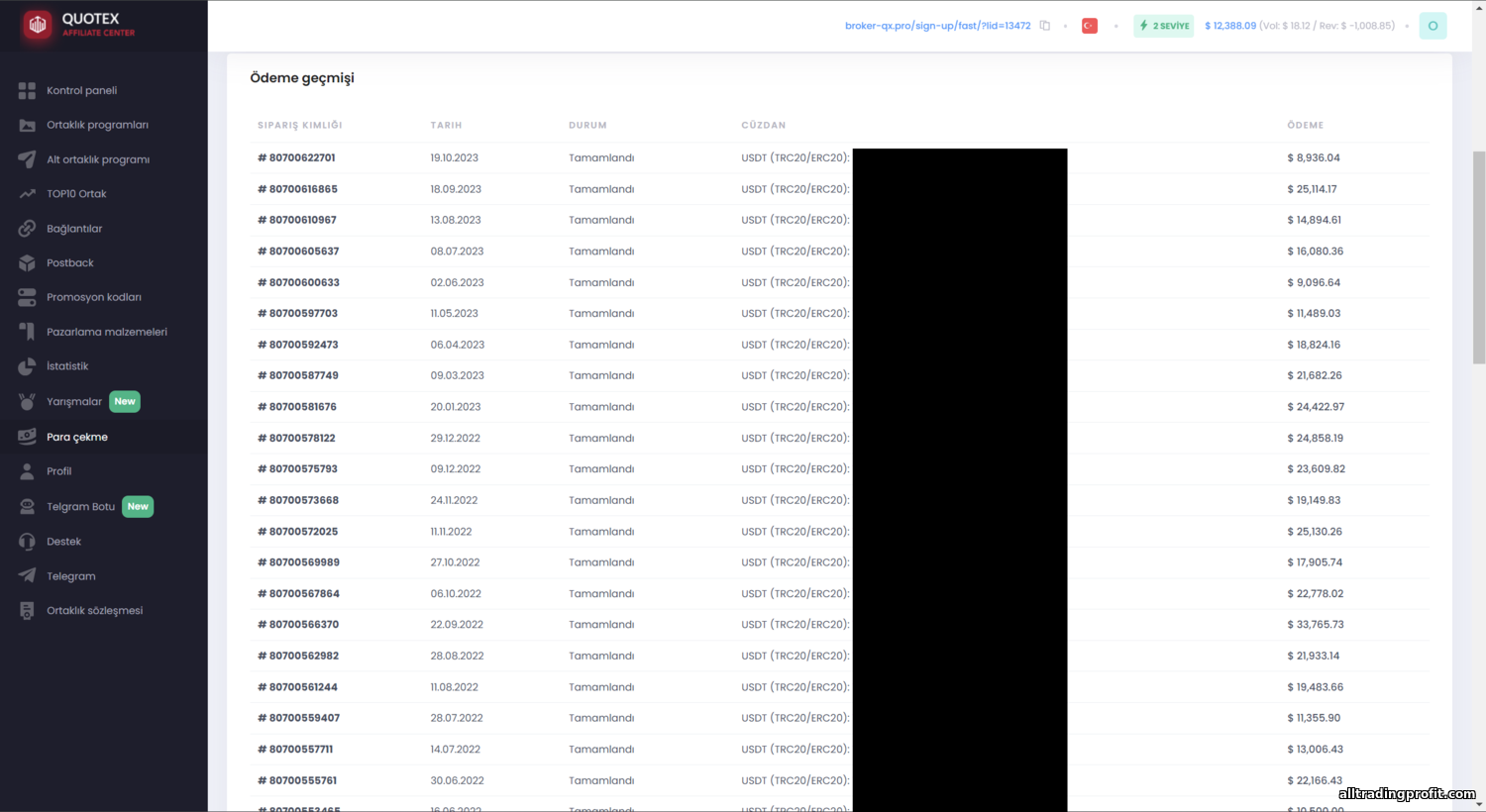Copy the affiliate link using copy icon

point(1044,26)
